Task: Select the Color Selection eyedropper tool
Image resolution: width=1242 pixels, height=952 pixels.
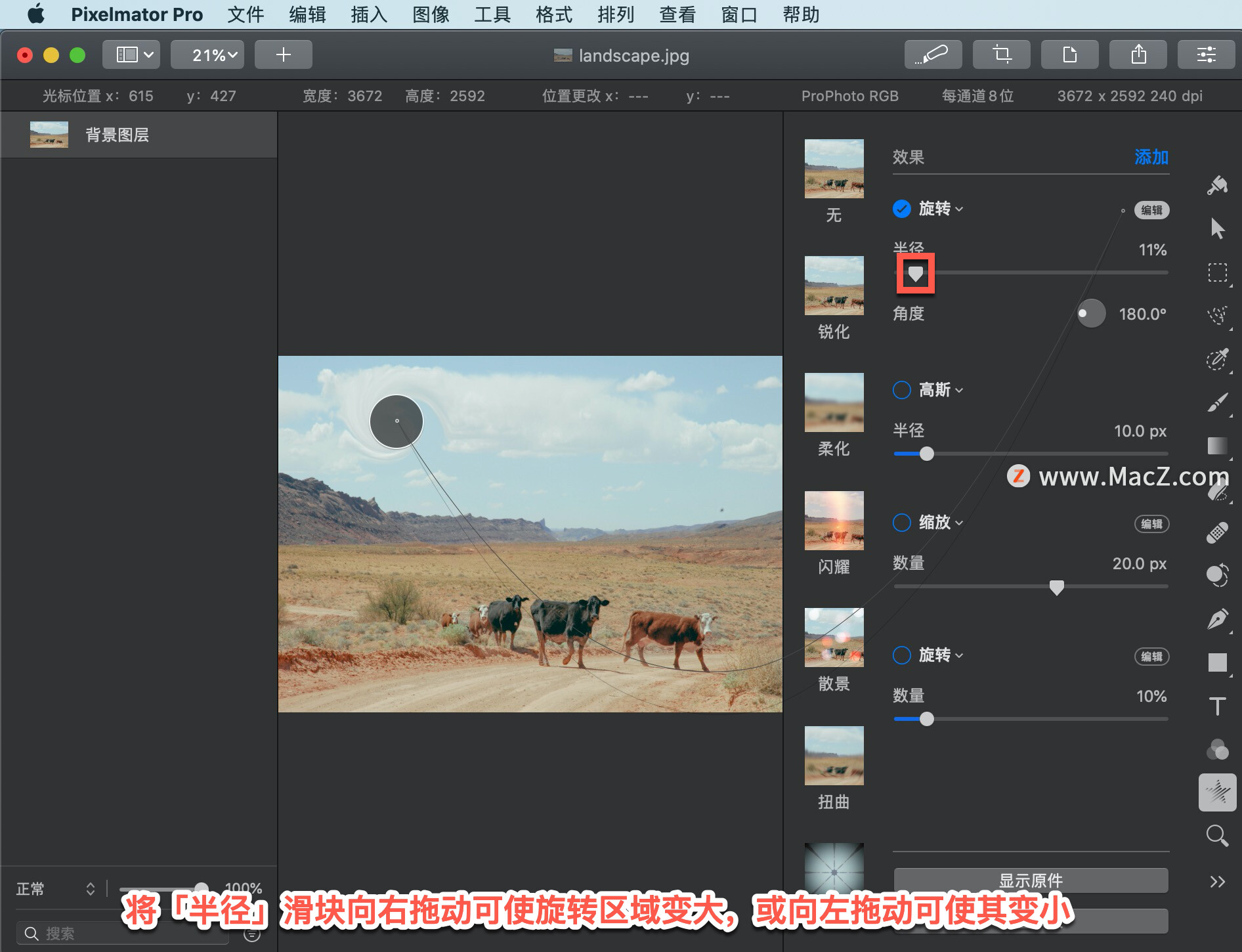Action: 1217,359
